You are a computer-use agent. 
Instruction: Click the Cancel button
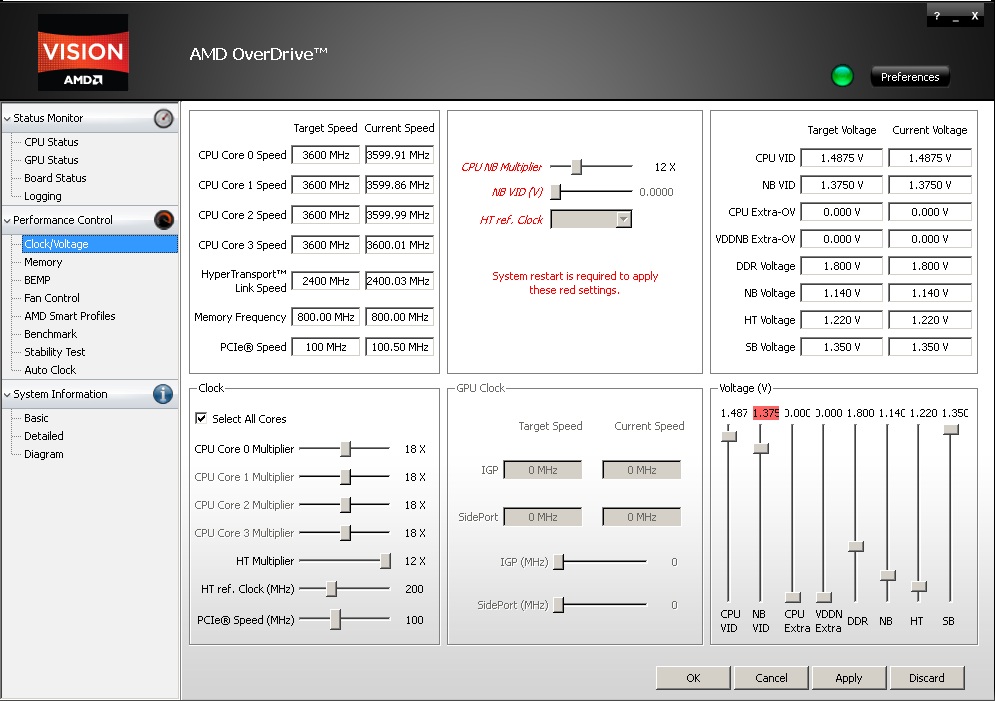point(771,678)
